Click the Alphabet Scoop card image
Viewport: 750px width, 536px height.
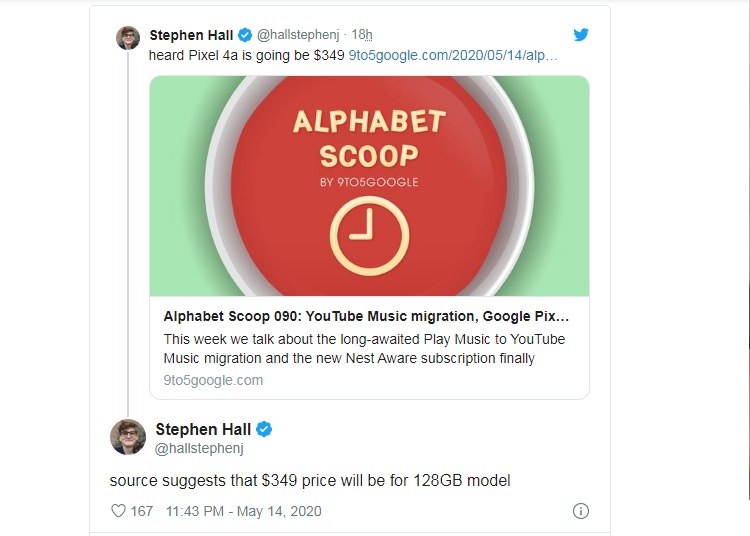[369, 186]
